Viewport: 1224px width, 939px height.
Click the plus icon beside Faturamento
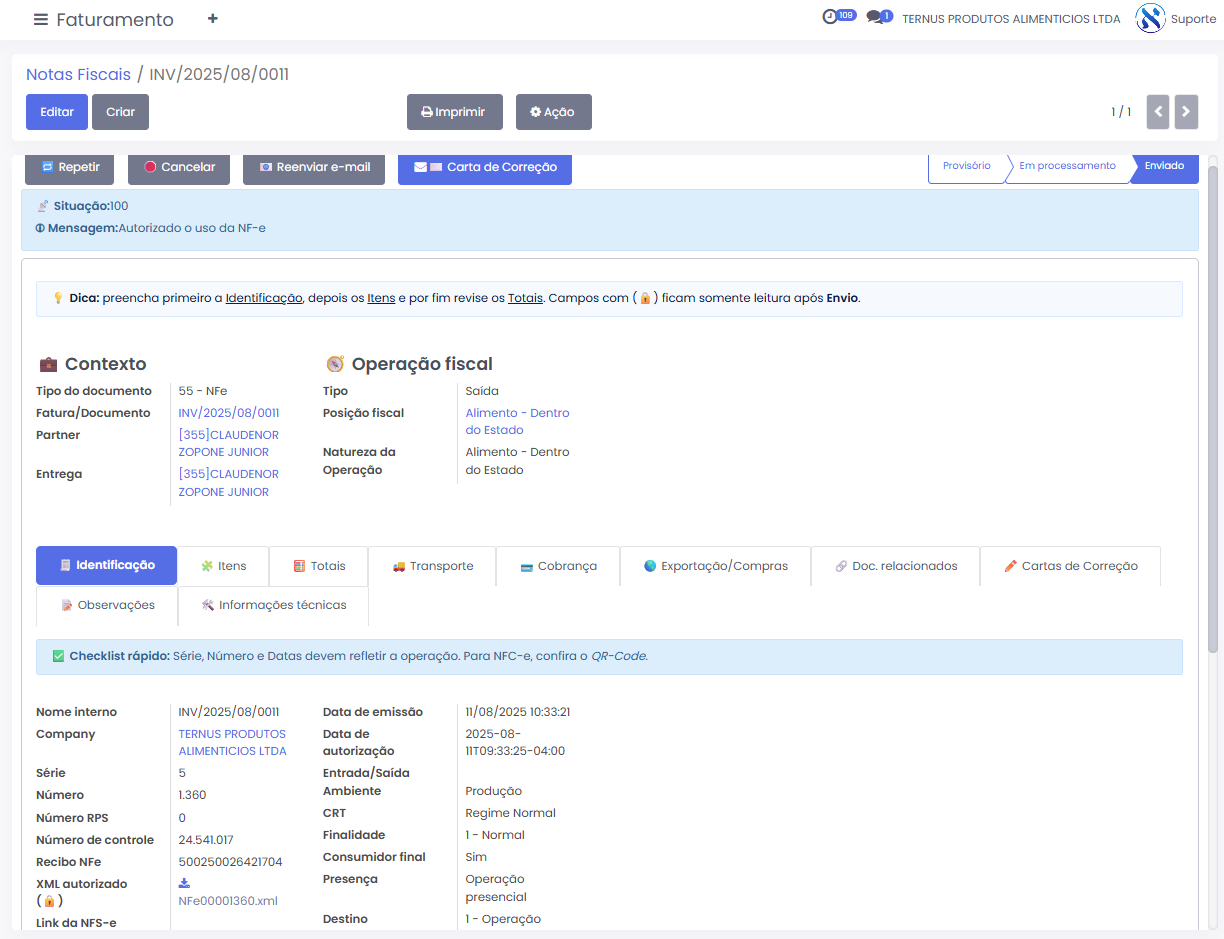[x=212, y=19]
